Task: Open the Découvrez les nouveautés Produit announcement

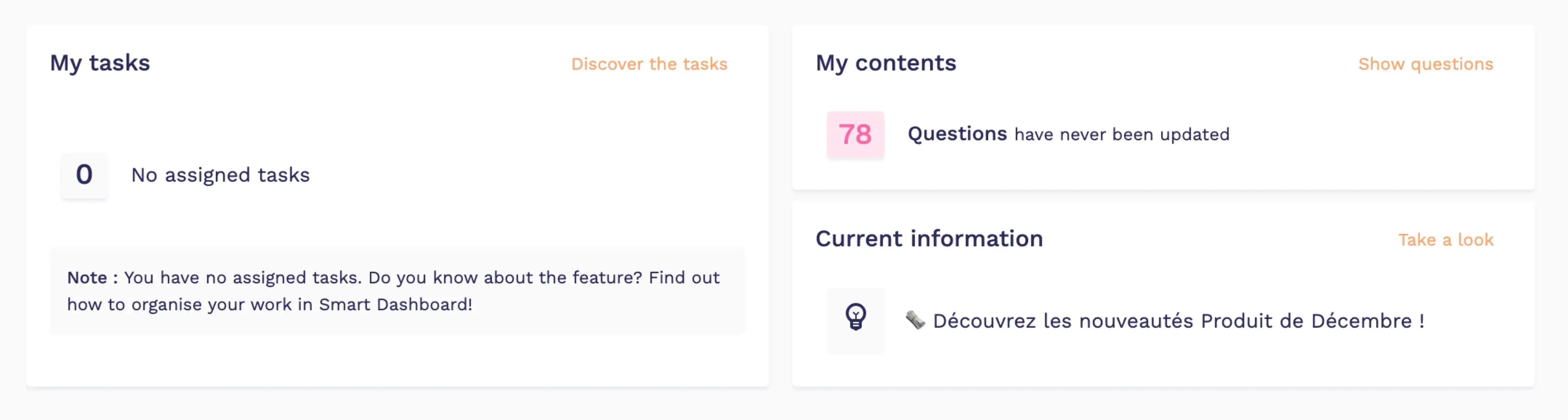Action: pyautogui.click(x=1178, y=321)
